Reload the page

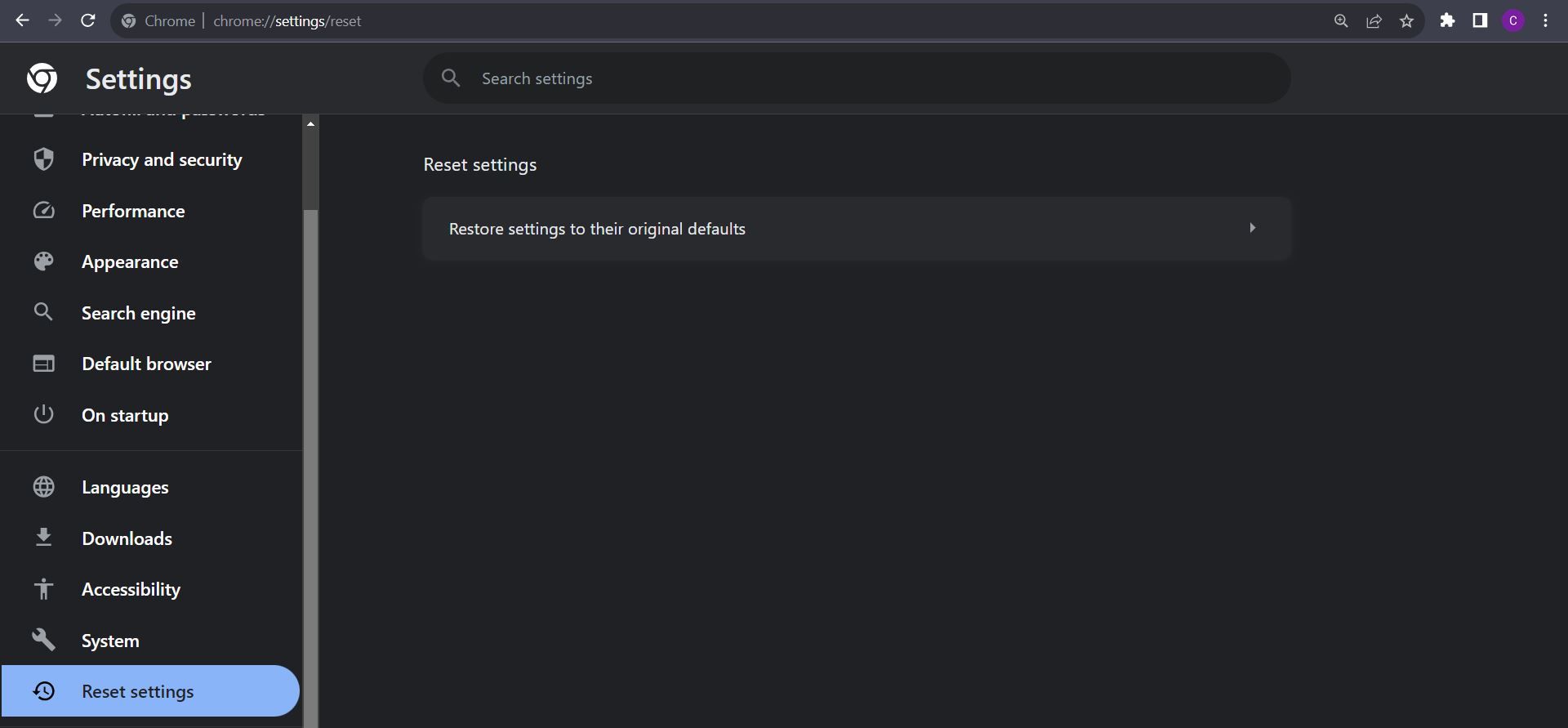point(88,20)
